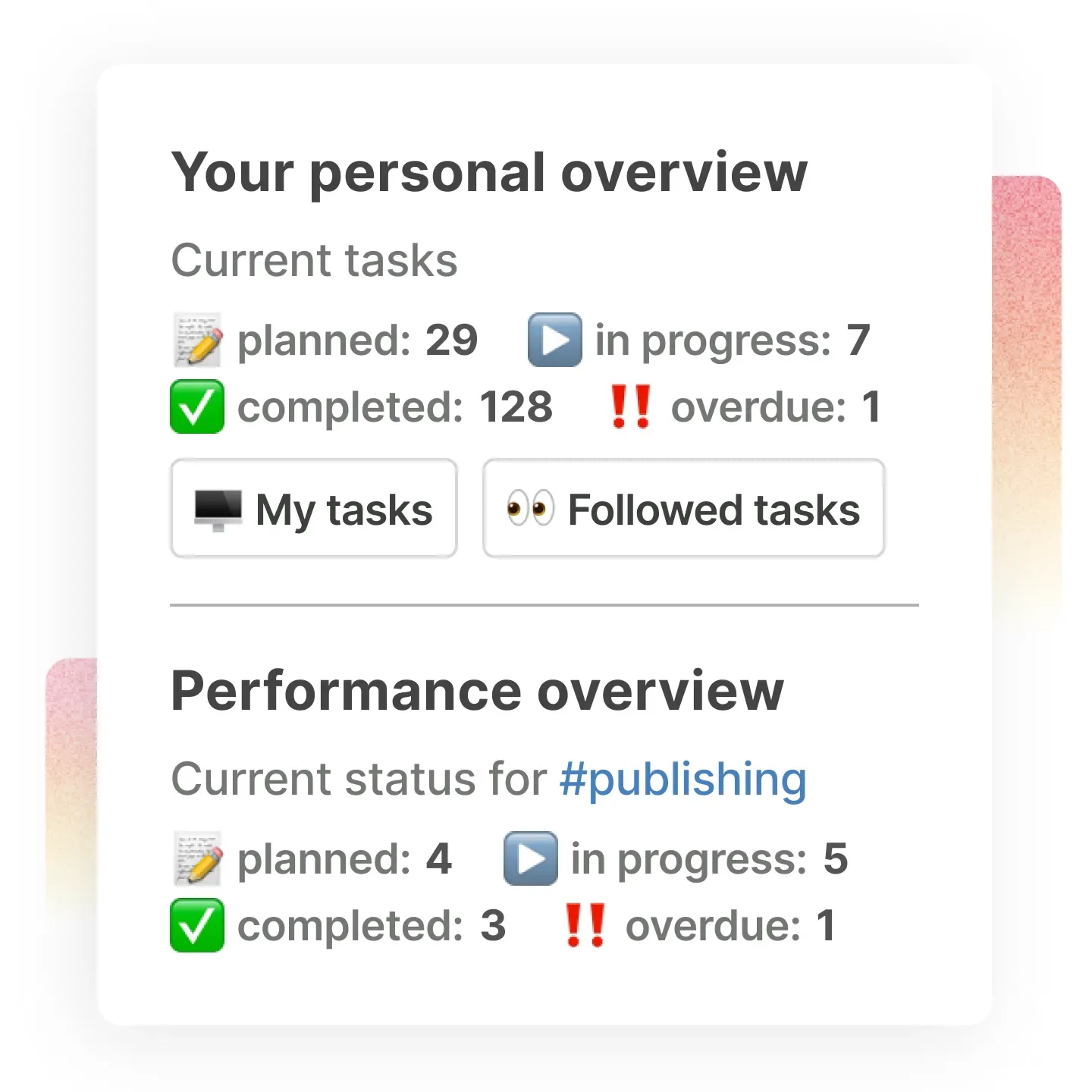This screenshot has width=1092, height=1092.
Task: Open the Followed tasks button
Action: click(683, 509)
